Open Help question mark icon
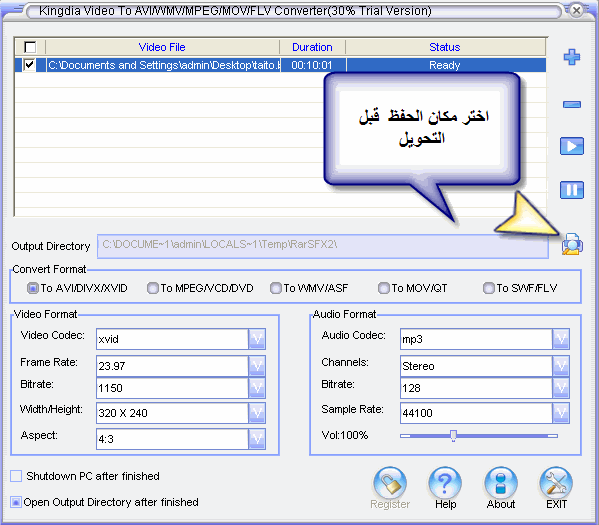This screenshot has height=525, width=599. [x=445, y=482]
